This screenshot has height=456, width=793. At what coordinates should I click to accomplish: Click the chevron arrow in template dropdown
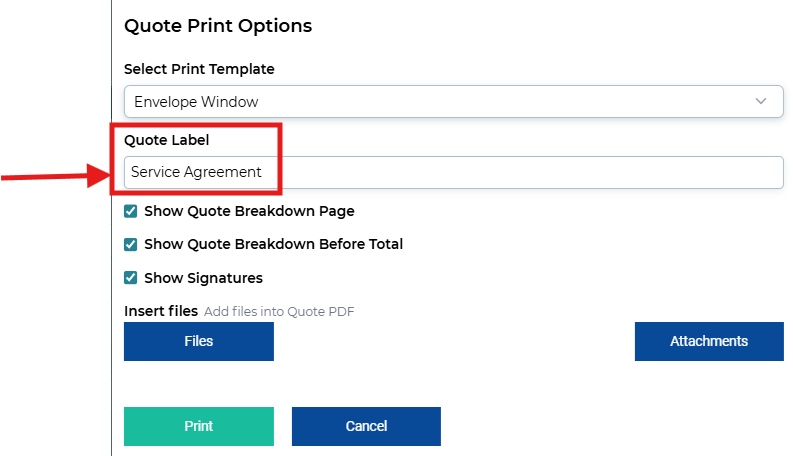coord(761,101)
